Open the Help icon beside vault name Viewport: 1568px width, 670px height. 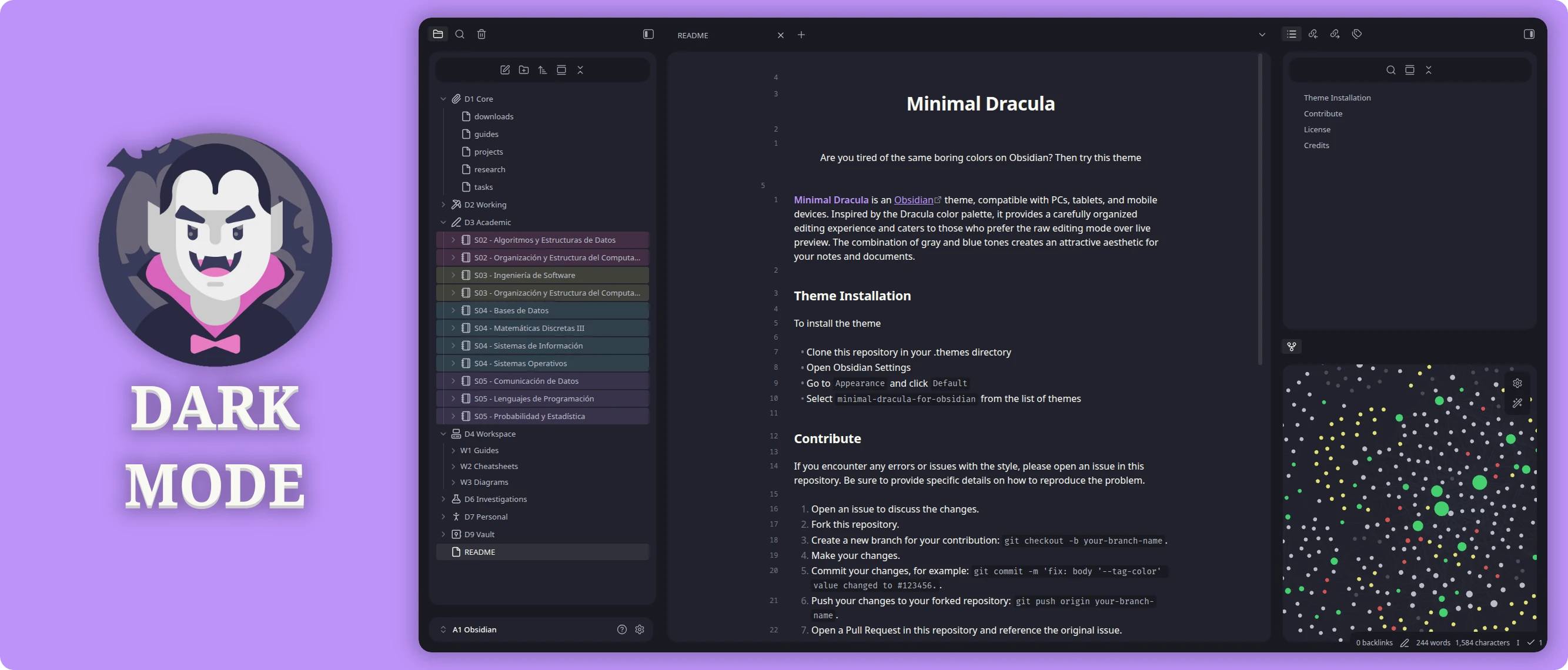[621, 629]
